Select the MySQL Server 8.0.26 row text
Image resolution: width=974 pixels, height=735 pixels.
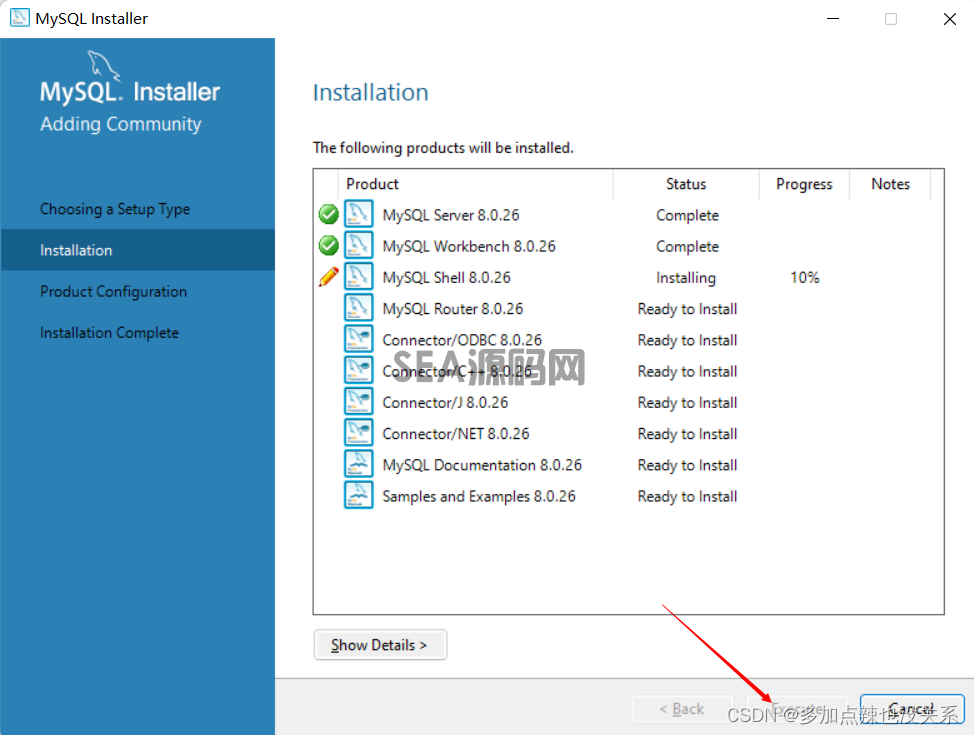click(x=450, y=215)
